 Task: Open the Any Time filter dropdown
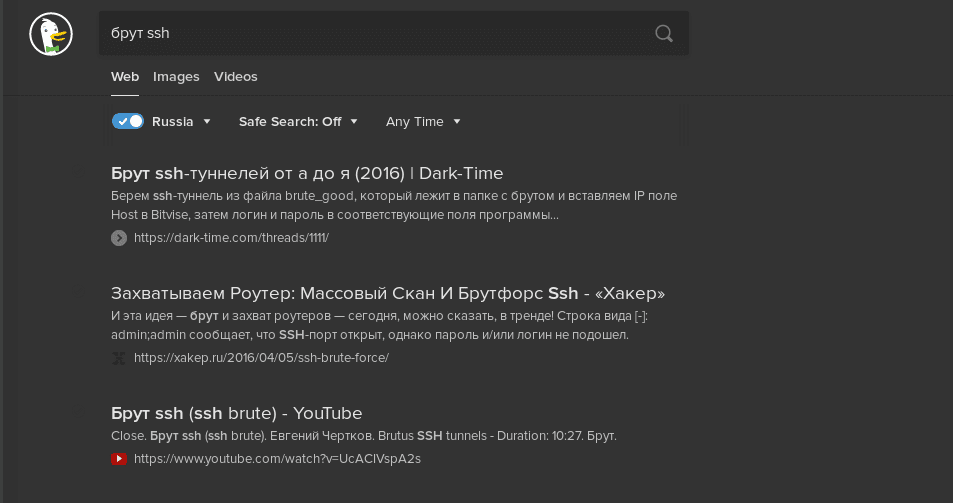click(423, 121)
